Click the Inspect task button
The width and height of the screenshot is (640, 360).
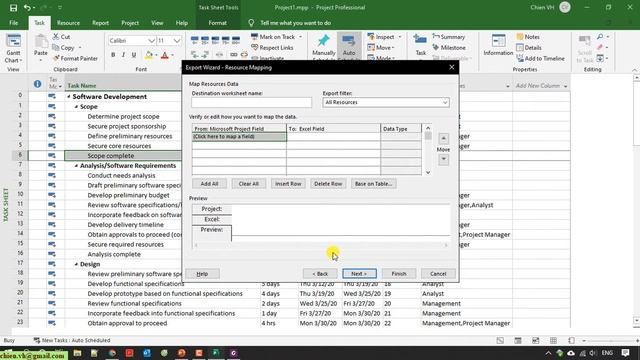[381, 37]
